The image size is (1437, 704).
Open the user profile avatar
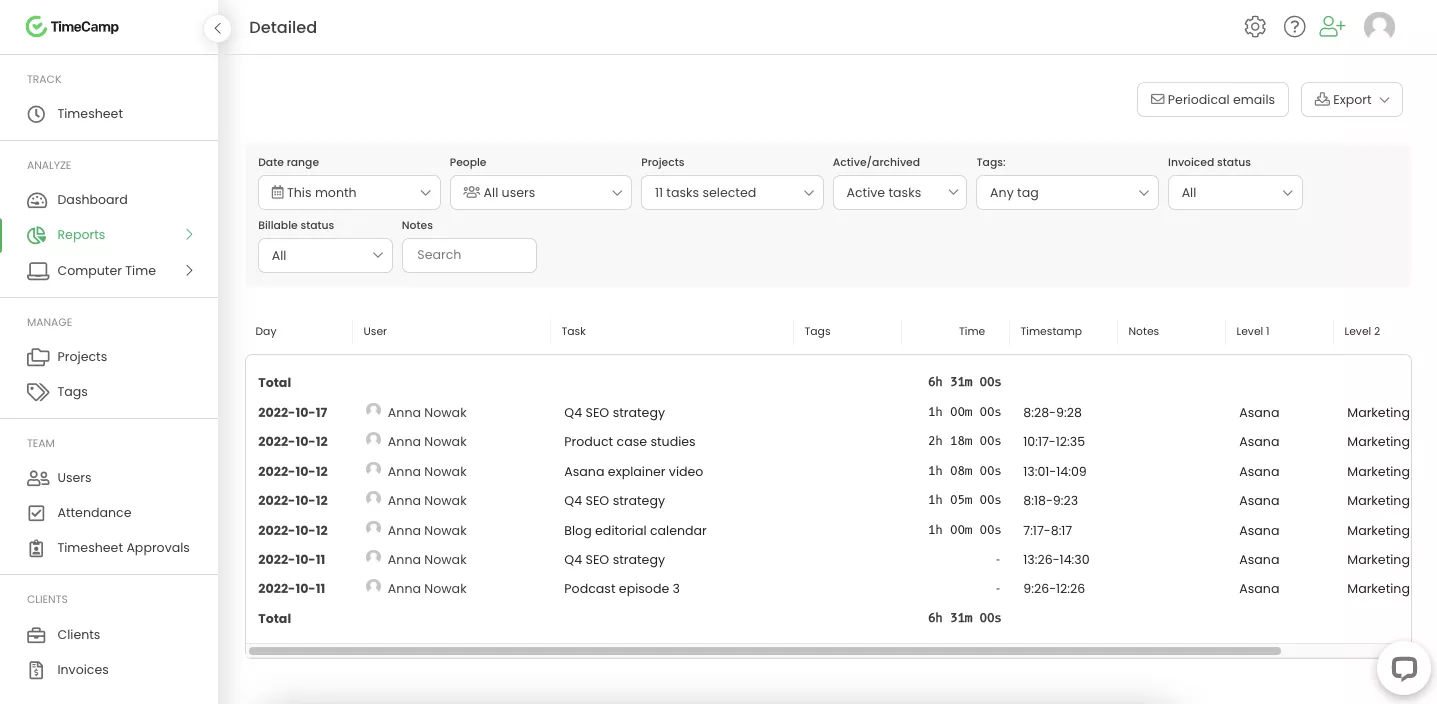coord(1379,27)
